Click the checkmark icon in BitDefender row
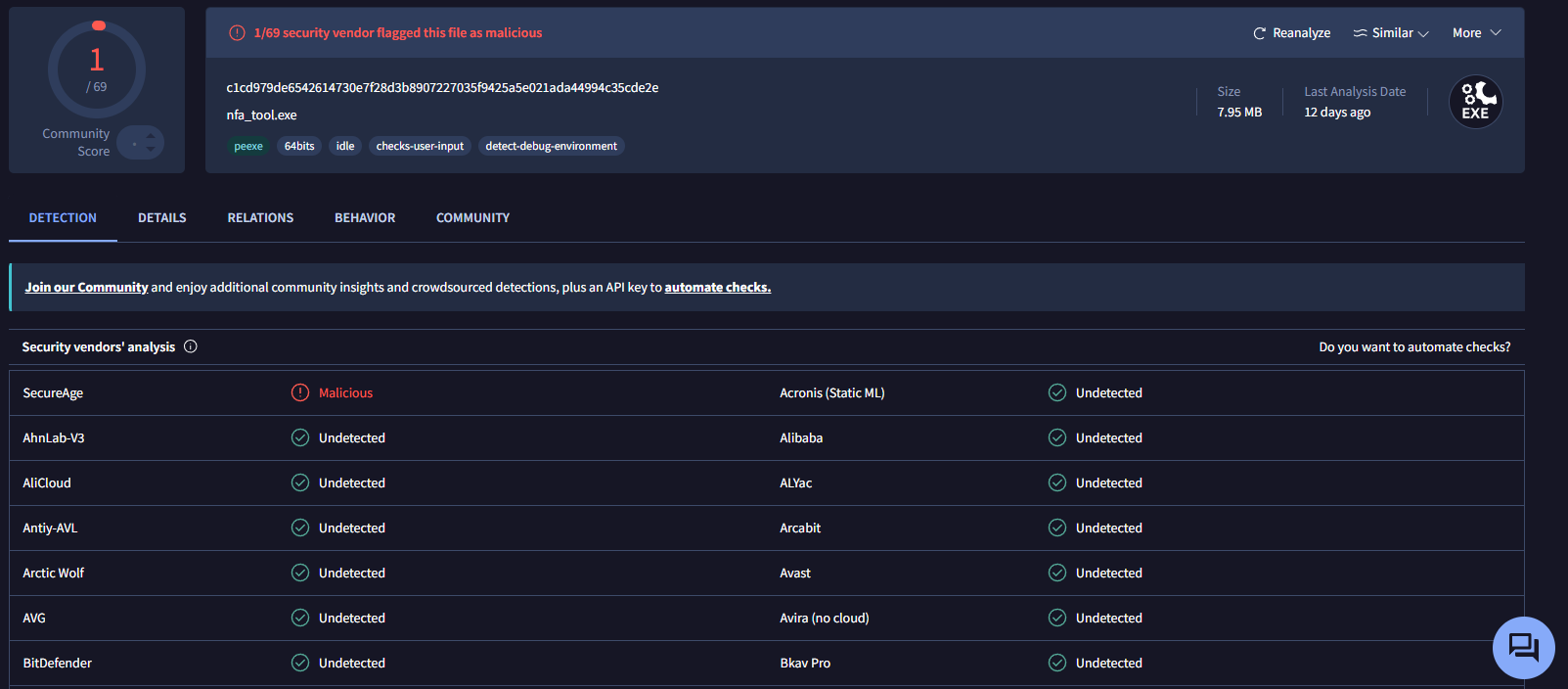 (300, 663)
